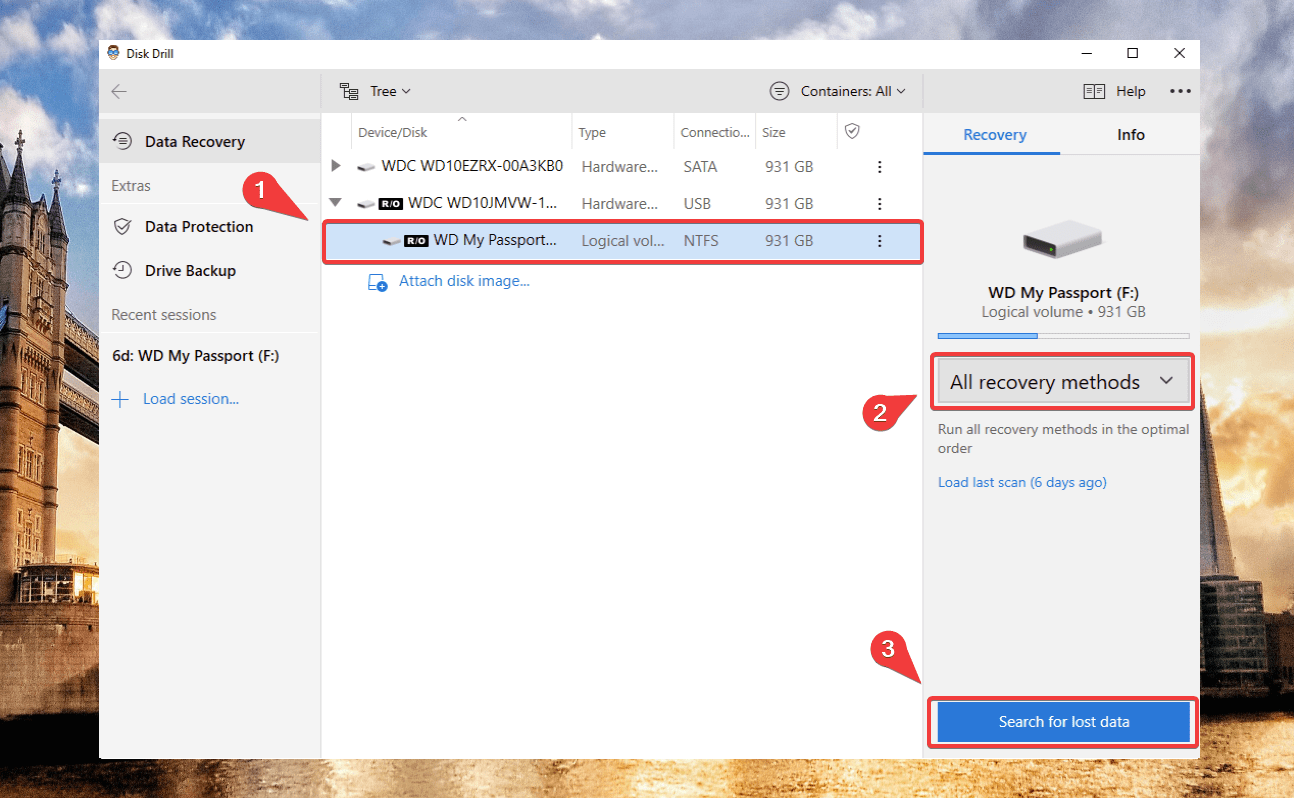Click the Containers filter icon
Viewport: 1294px width, 798px height.
click(779, 91)
